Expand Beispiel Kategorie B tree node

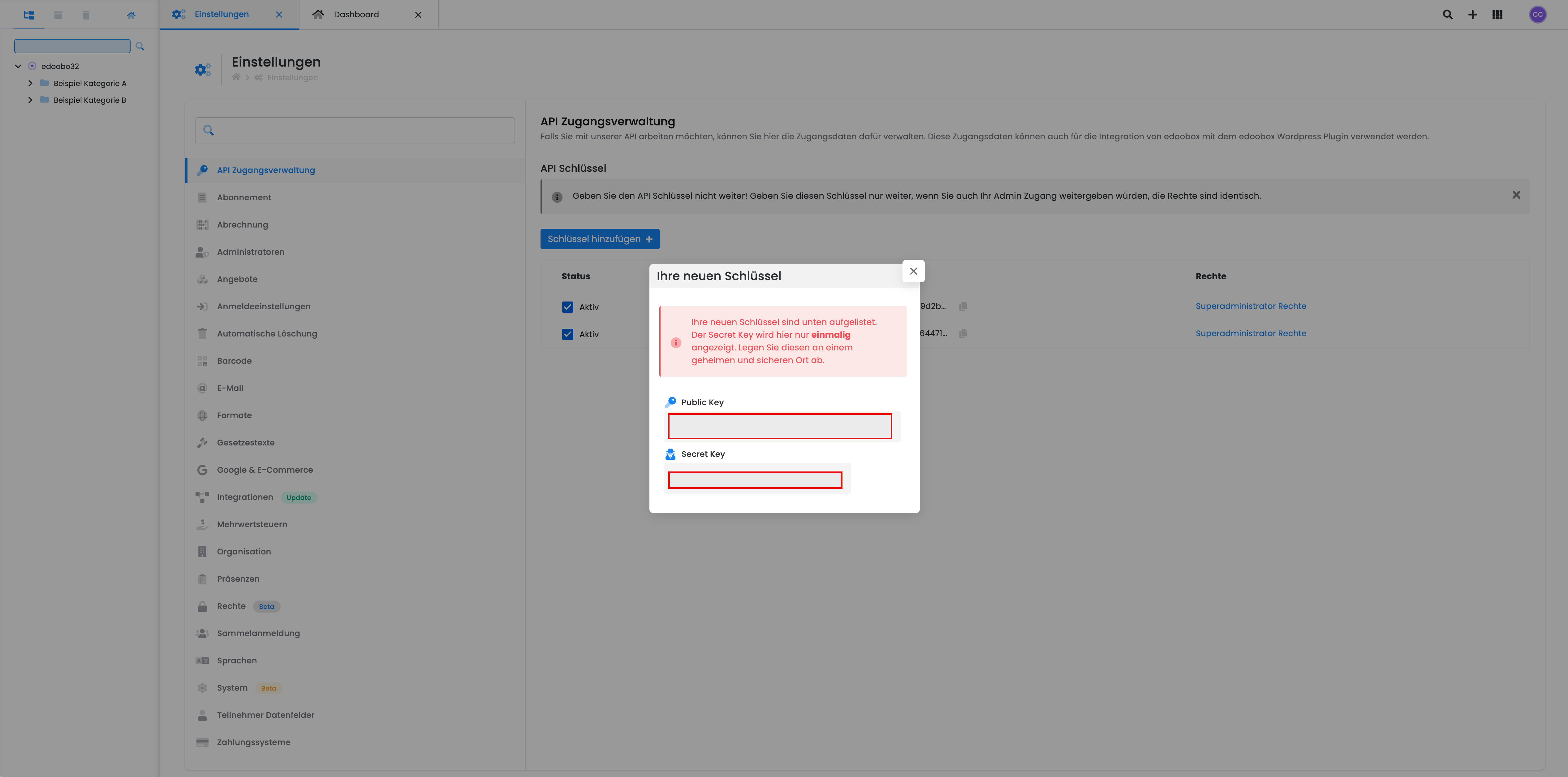coord(30,100)
